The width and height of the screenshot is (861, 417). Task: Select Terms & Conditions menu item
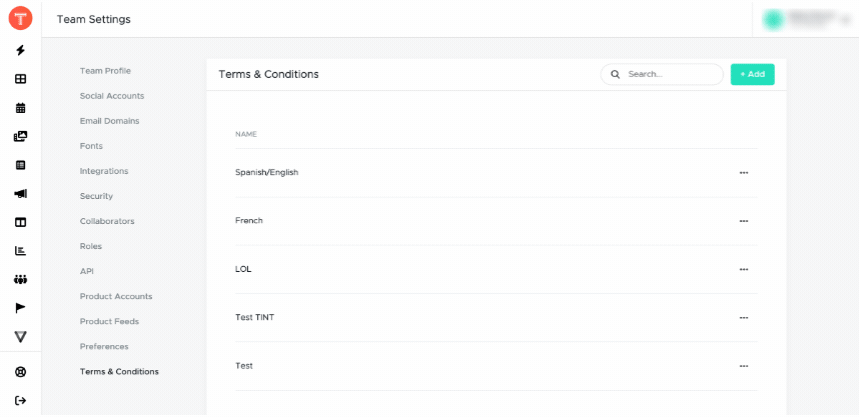[119, 371]
